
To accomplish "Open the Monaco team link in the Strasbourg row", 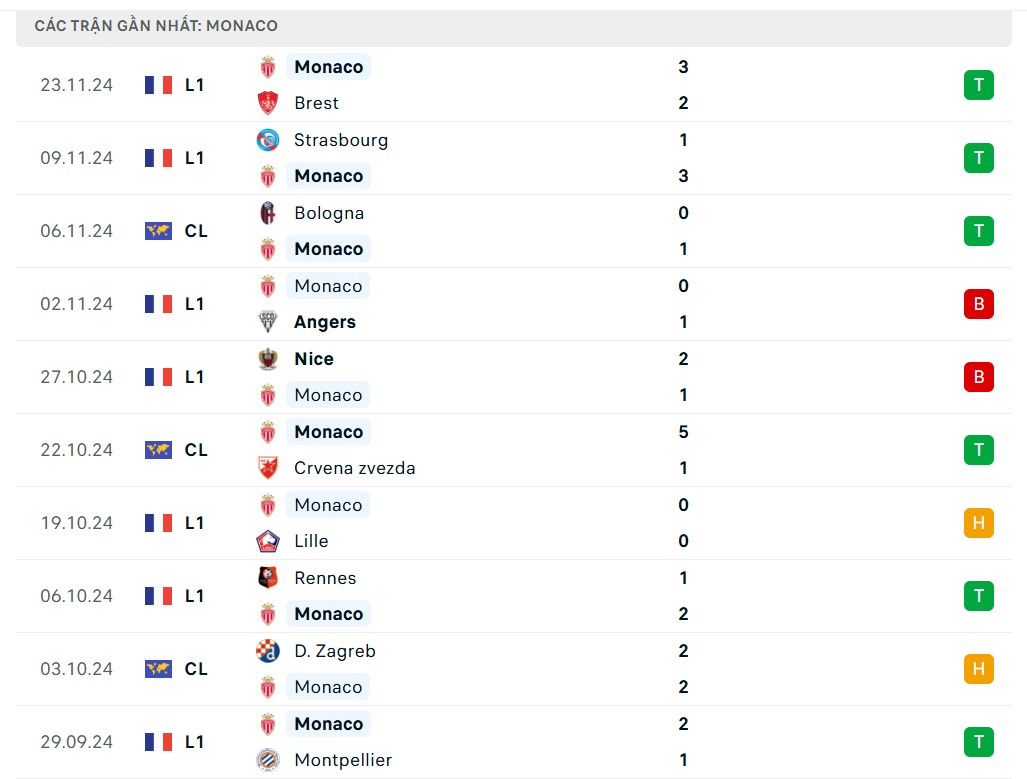I will point(328,175).
